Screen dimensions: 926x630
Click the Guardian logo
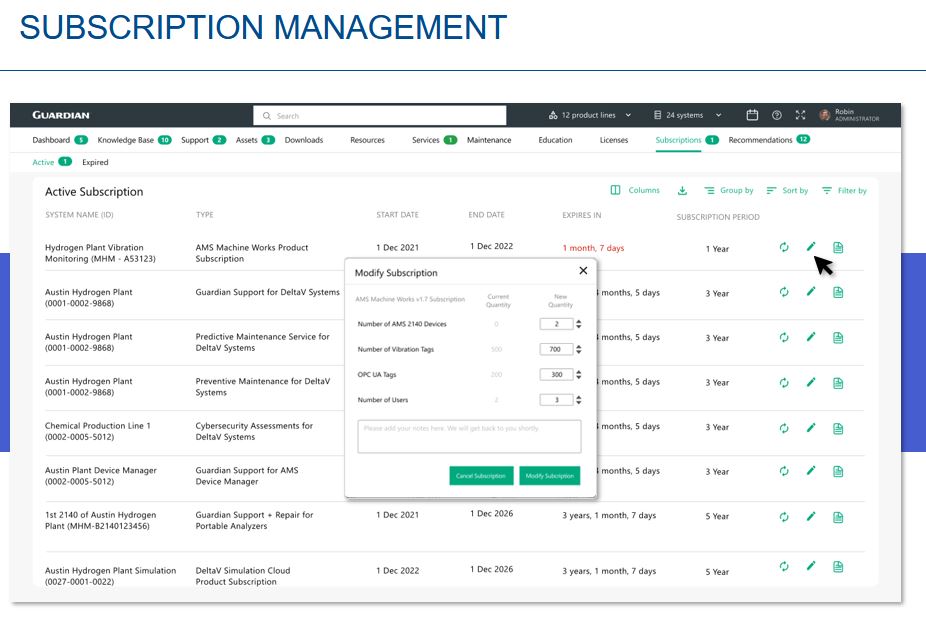tap(61, 115)
